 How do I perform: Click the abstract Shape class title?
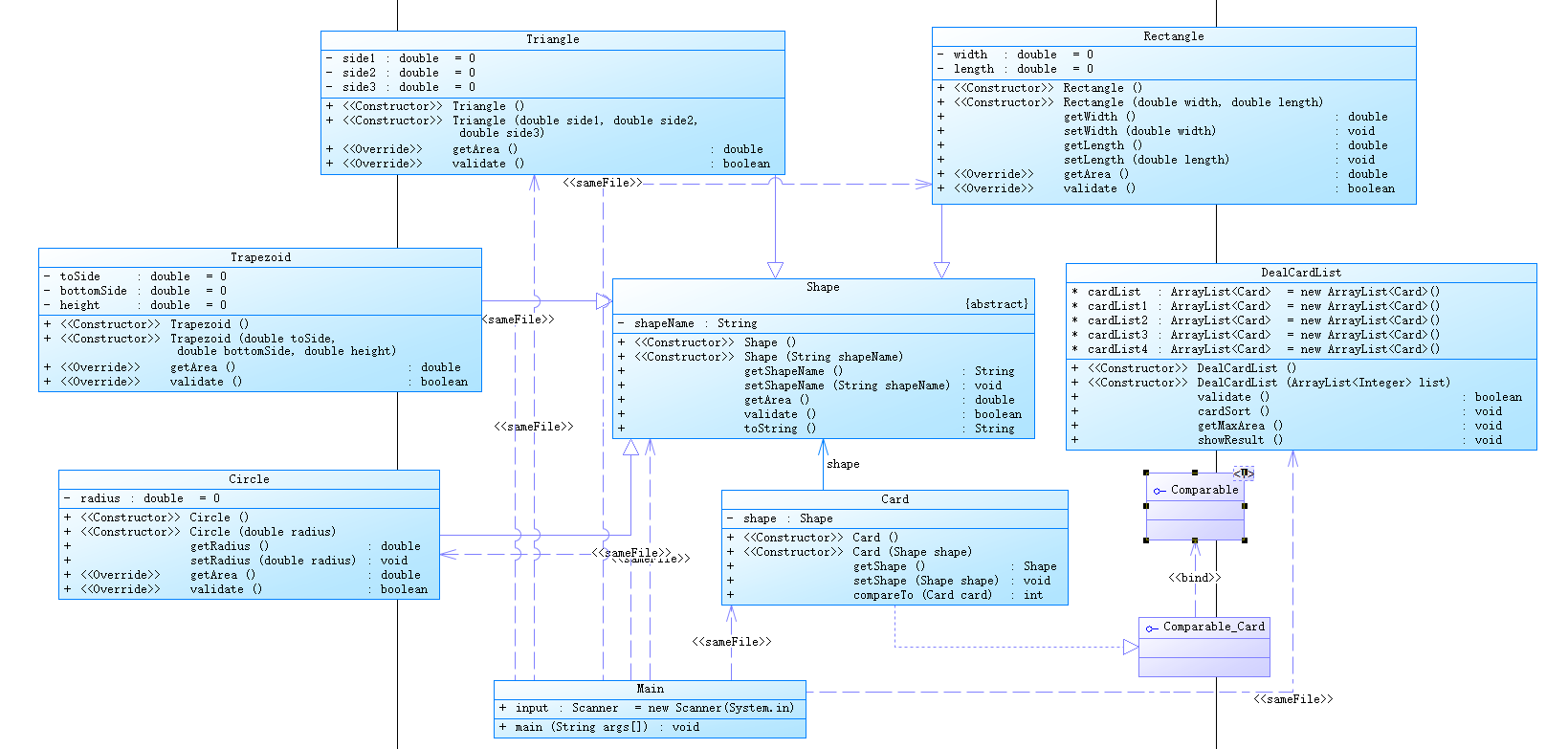pyautogui.click(x=823, y=287)
